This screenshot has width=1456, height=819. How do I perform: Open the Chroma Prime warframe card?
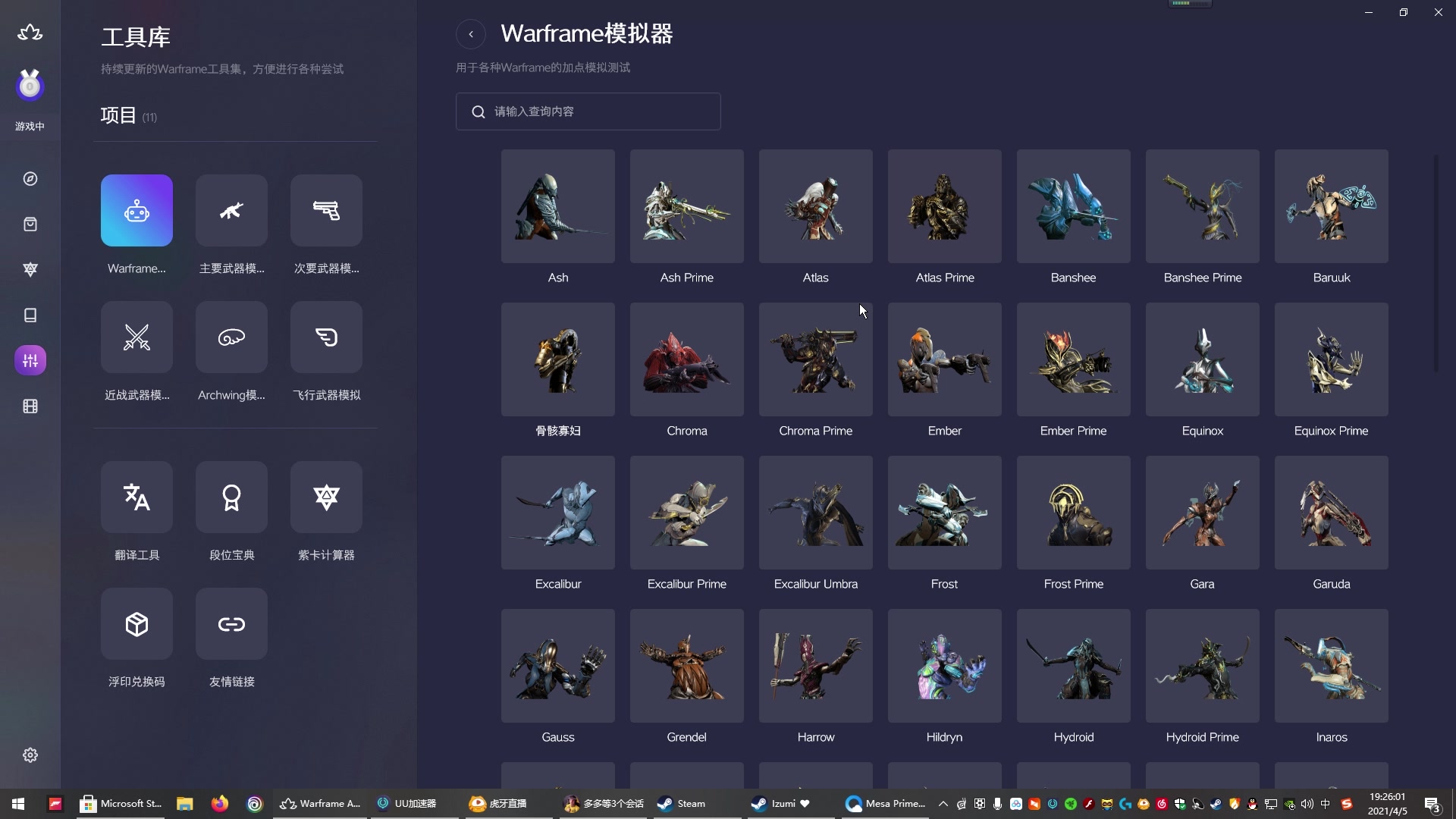coord(816,359)
